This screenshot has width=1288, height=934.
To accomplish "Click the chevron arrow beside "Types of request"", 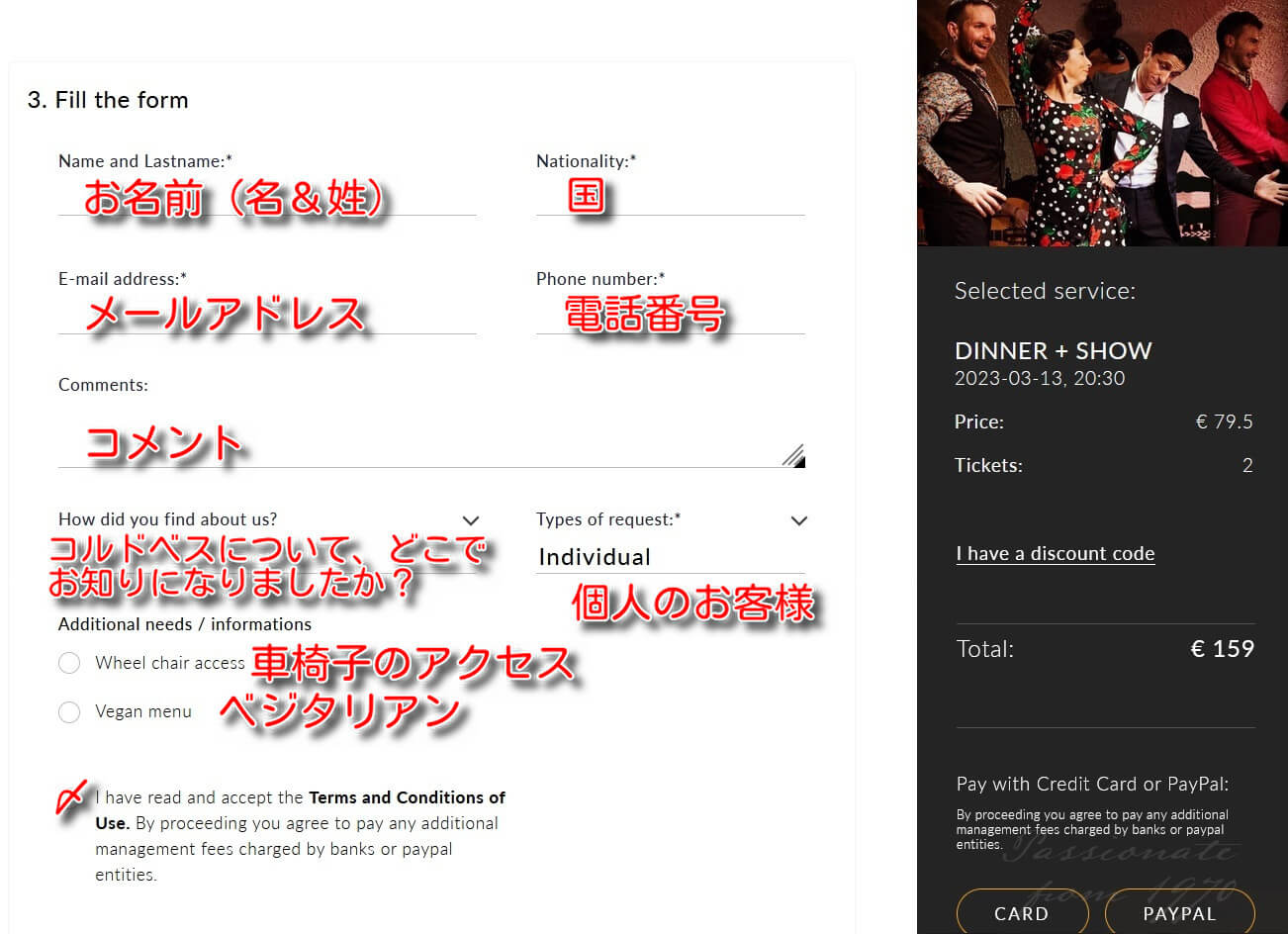I will tap(799, 520).
